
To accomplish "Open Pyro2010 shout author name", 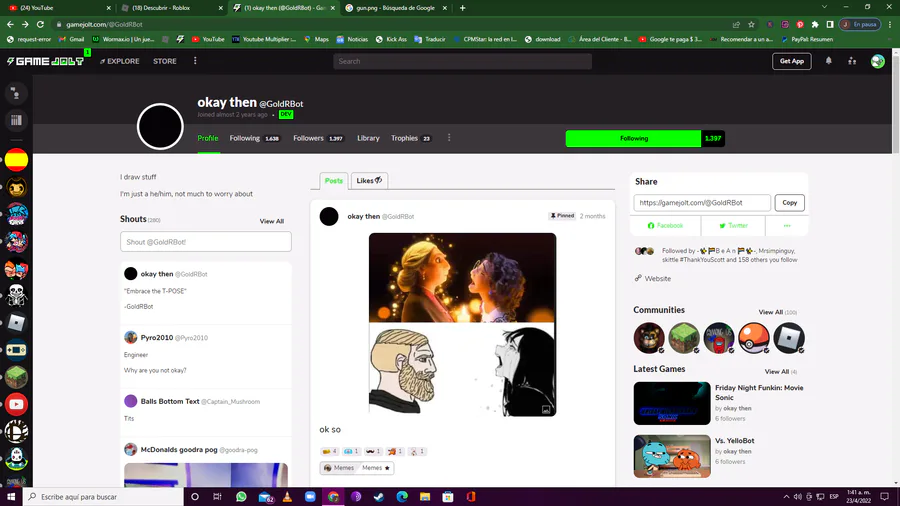I will 157,337.
